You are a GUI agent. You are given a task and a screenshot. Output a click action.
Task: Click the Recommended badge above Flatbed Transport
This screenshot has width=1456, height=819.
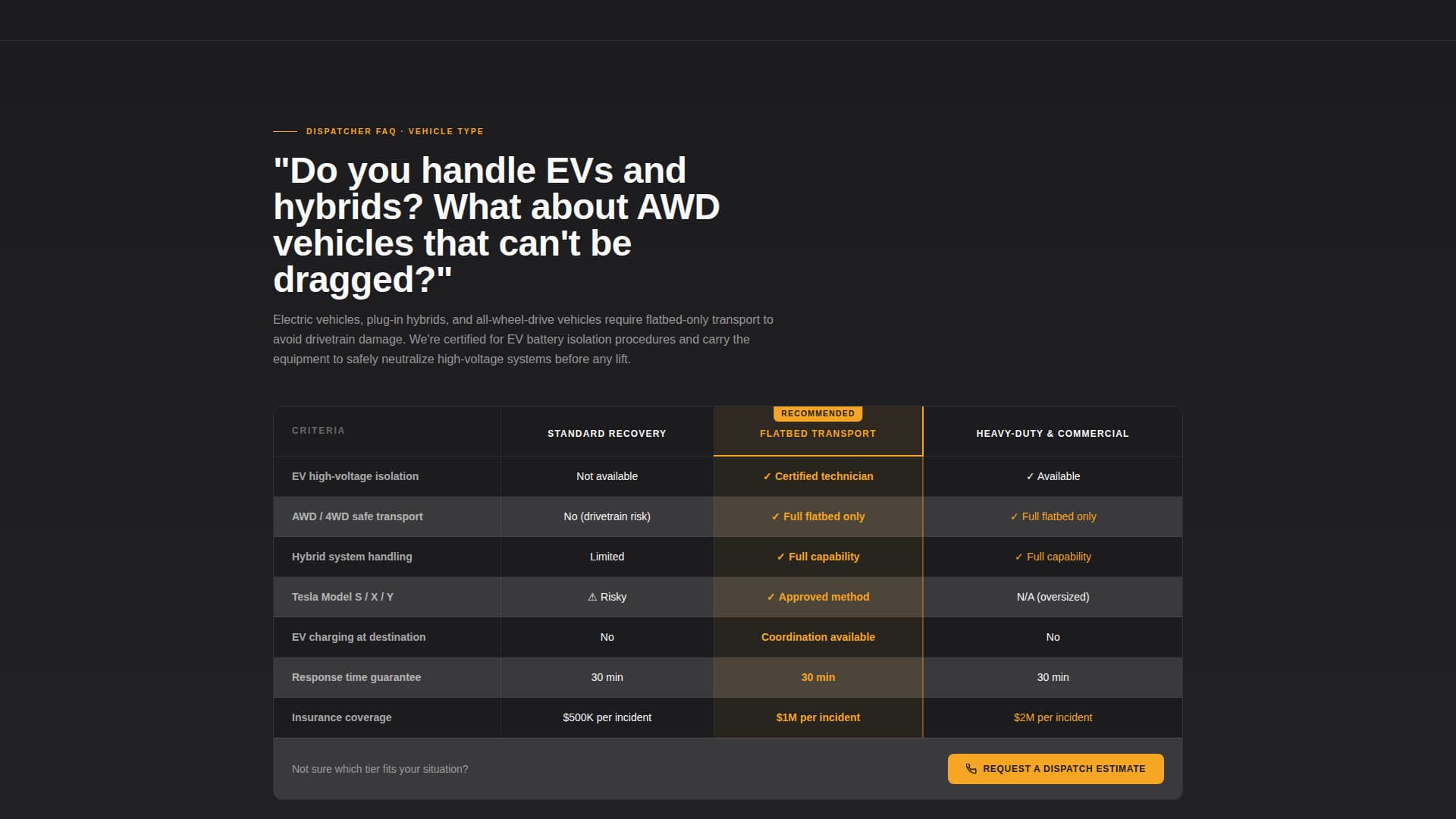(x=817, y=413)
